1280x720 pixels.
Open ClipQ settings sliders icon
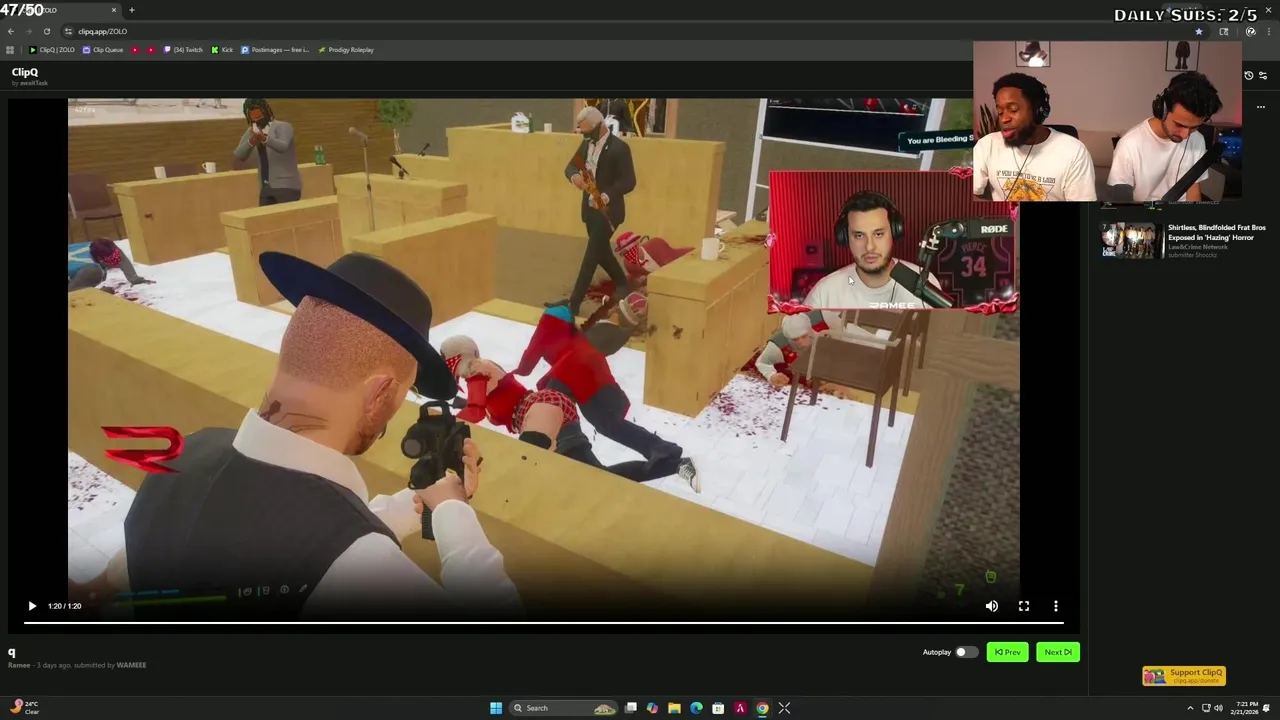[1263, 76]
